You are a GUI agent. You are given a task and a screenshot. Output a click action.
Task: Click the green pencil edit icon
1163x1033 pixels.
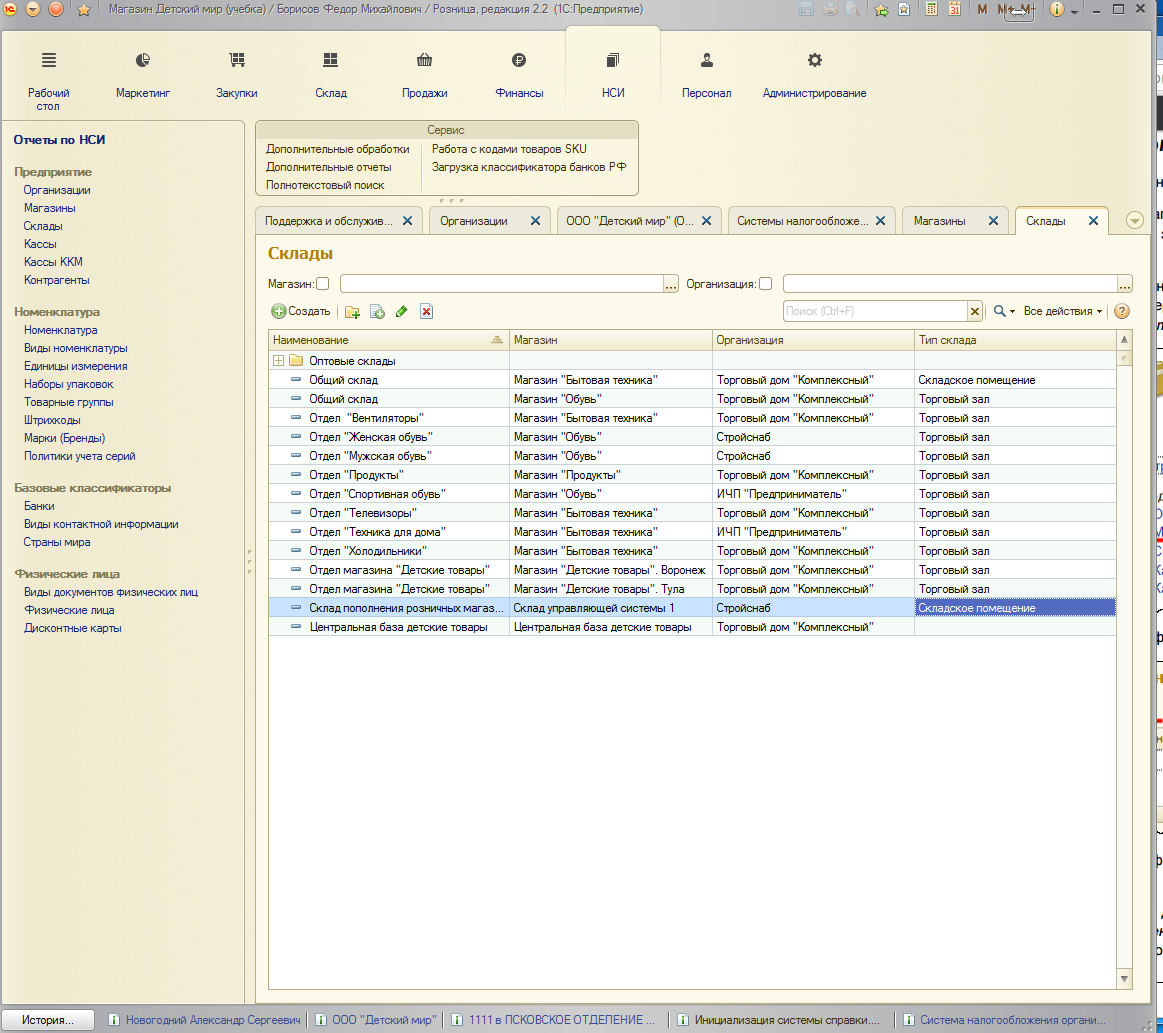point(402,312)
